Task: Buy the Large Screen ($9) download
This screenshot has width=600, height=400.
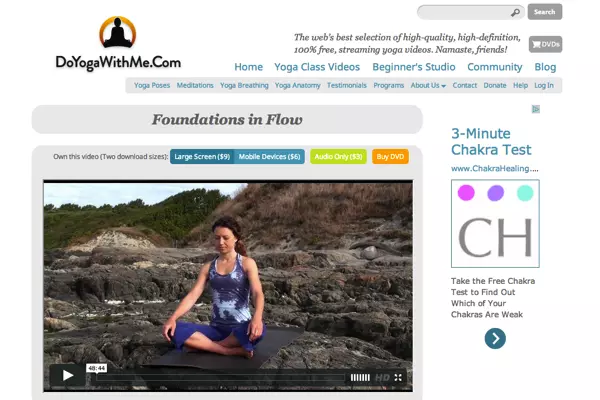Action: [202, 157]
